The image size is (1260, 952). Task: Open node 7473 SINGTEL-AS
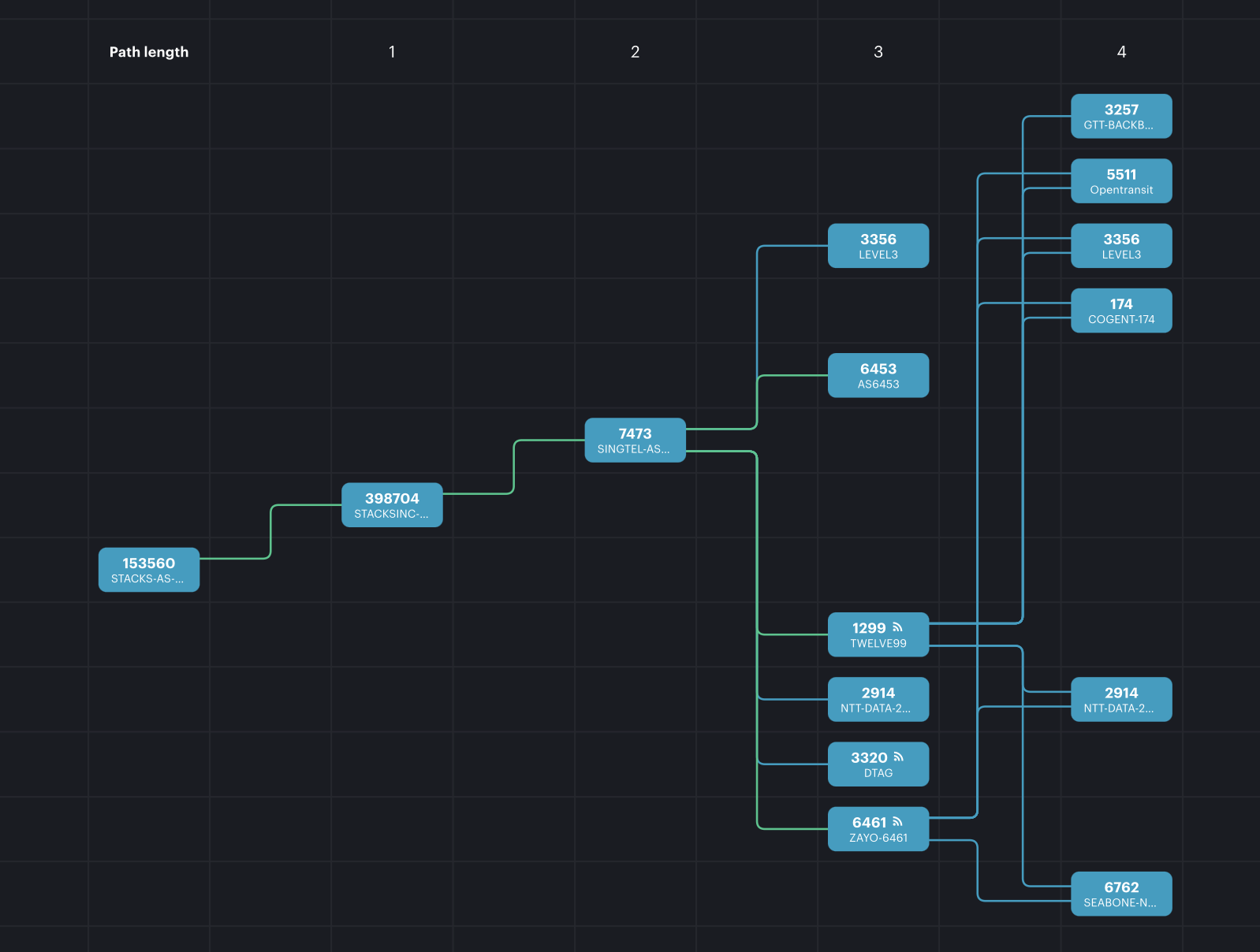point(635,441)
